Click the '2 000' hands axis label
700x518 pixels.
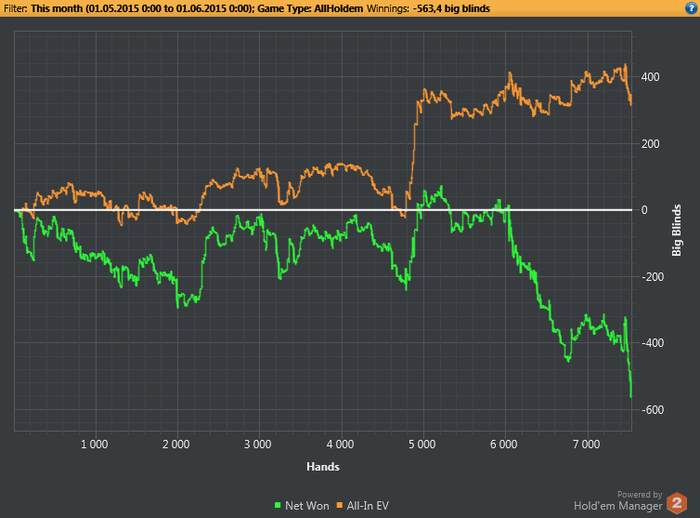[x=176, y=444]
